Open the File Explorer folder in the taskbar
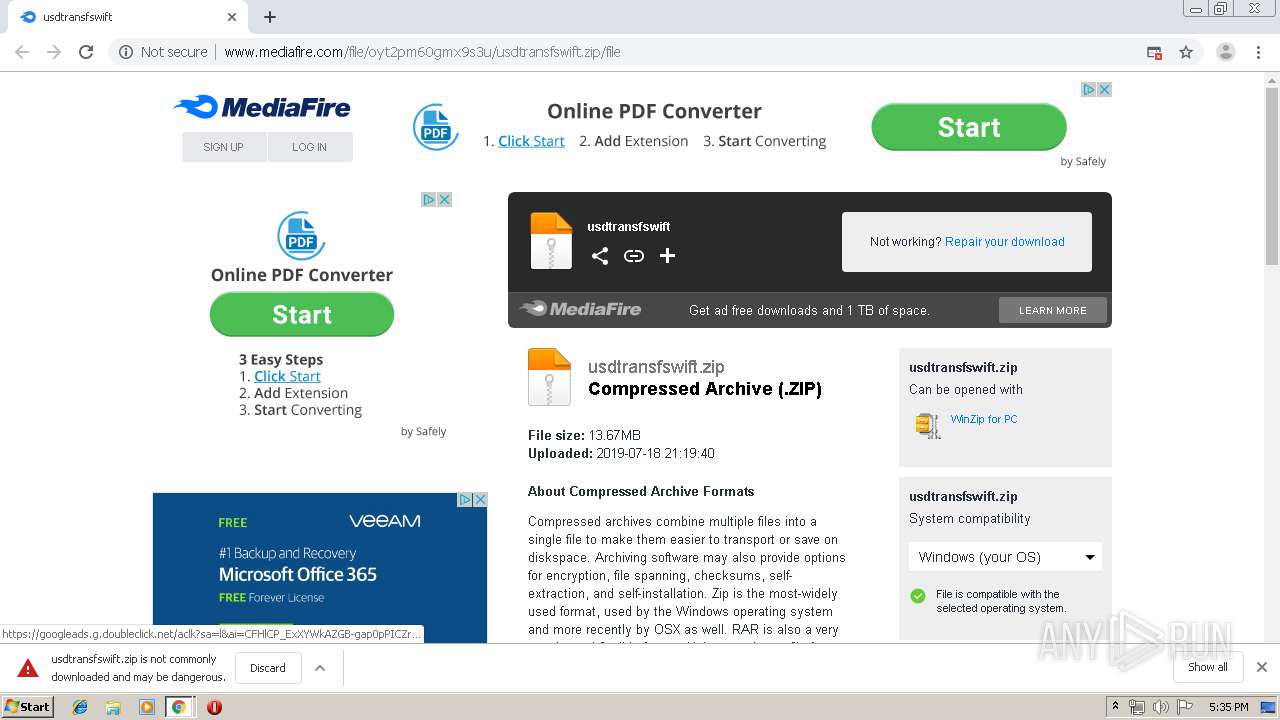This screenshot has height=720, width=1280. 113,707
